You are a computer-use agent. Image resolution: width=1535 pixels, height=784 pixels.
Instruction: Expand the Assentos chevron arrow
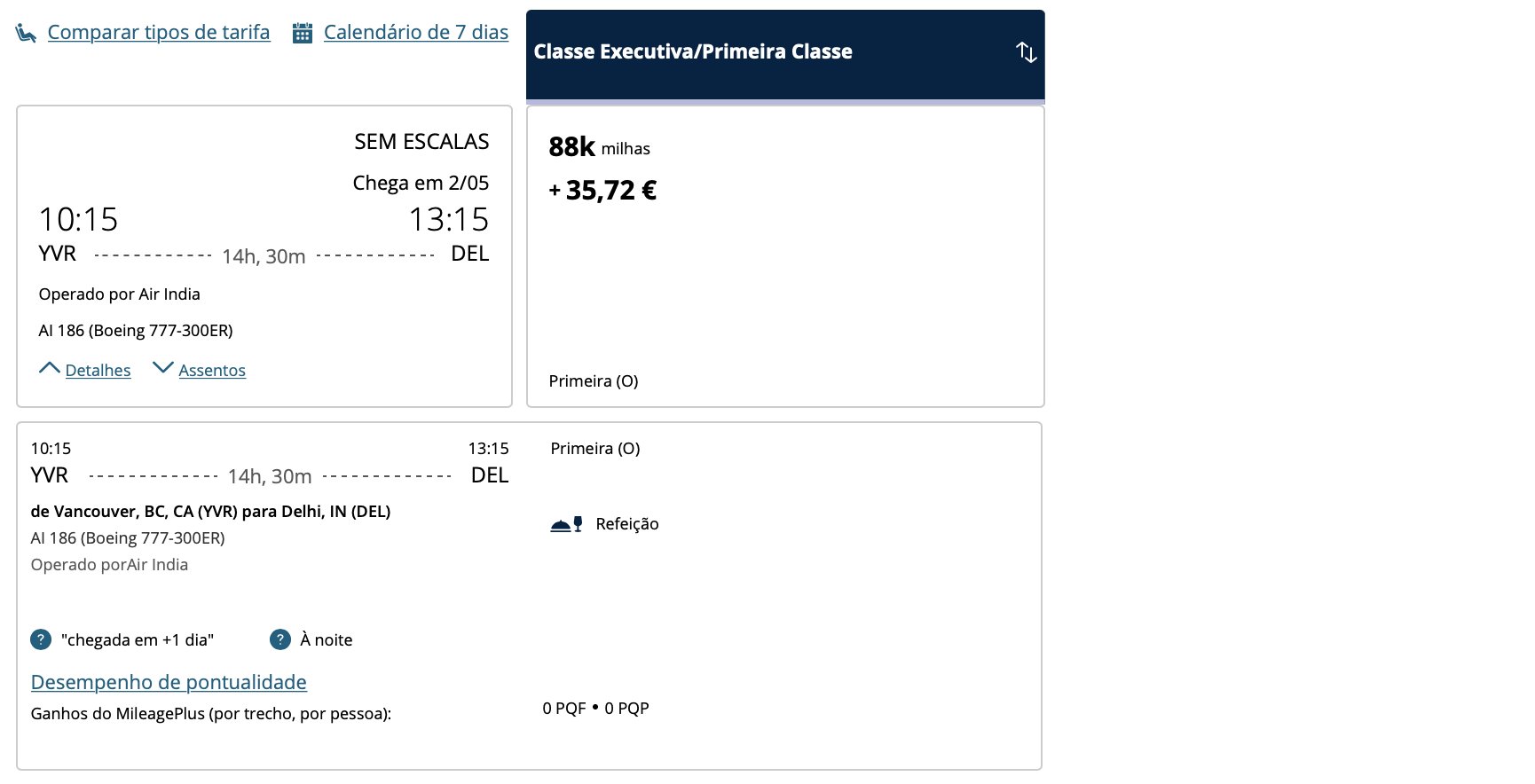[163, 367]
